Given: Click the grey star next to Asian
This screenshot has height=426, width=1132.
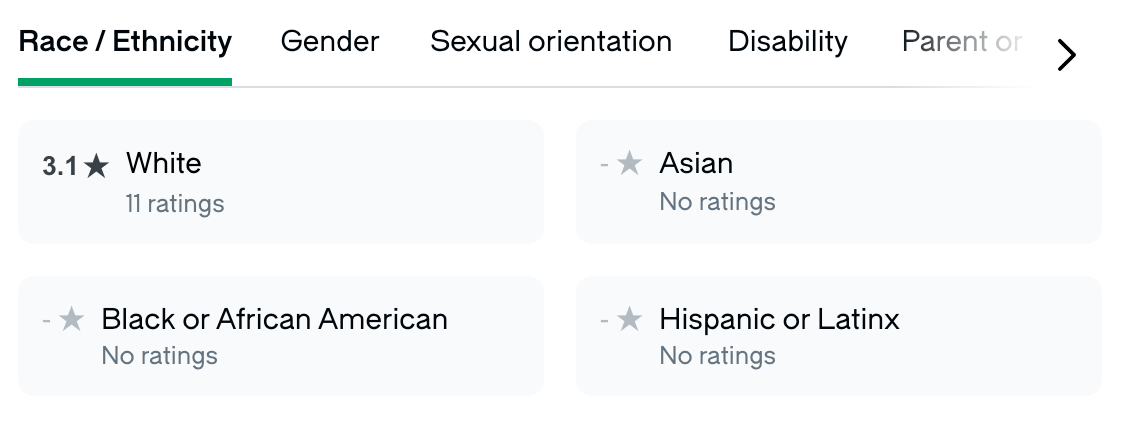Looking at the screenshot, I should (x=629, y=163).
